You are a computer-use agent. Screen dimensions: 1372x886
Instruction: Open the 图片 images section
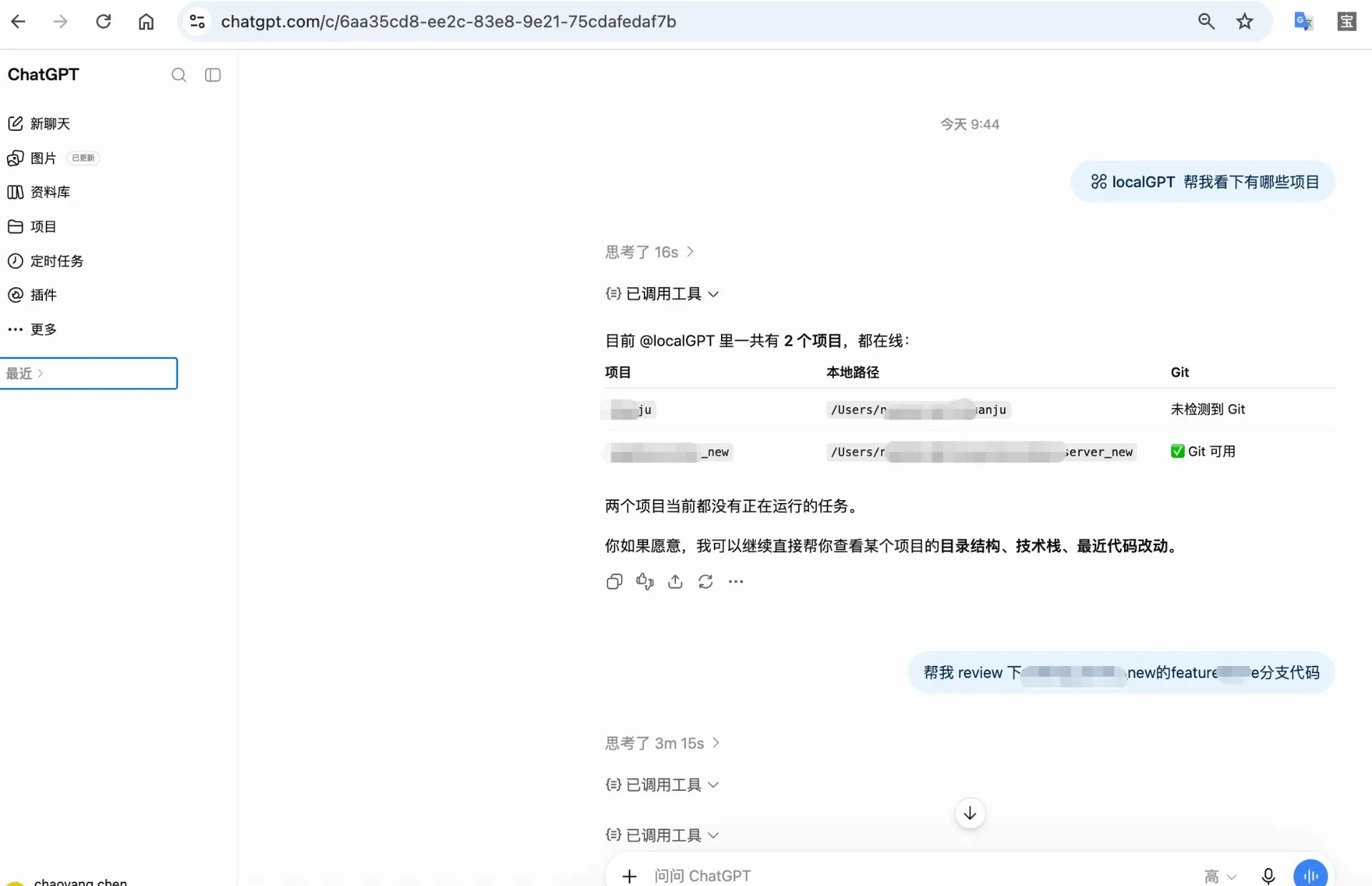[x=32, y=158]
